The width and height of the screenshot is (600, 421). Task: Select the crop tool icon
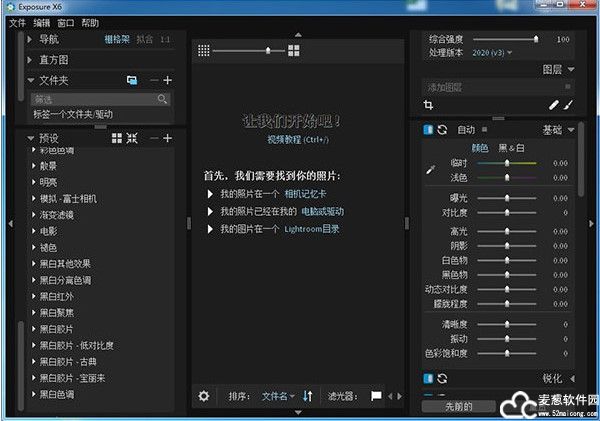(429, 104)
